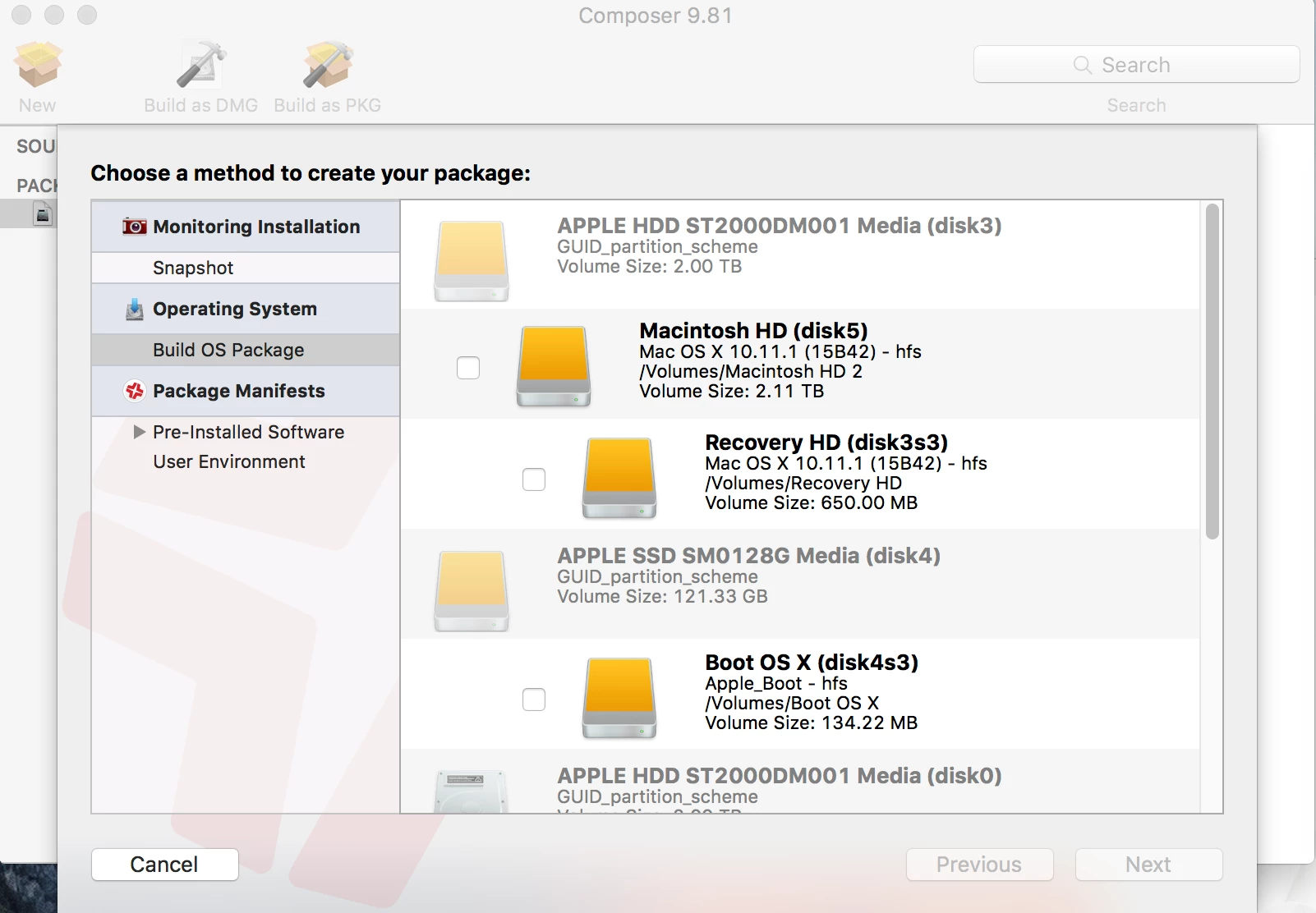Viewport: 1316px width, 913px height.
Task: Click the APPLE HDD ST2000DM001 Media (disk3) title
Action: pos(780,226)
